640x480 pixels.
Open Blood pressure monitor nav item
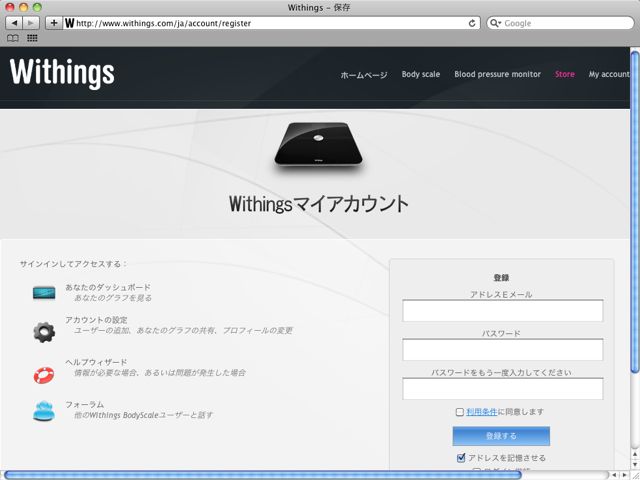[497, 74]
